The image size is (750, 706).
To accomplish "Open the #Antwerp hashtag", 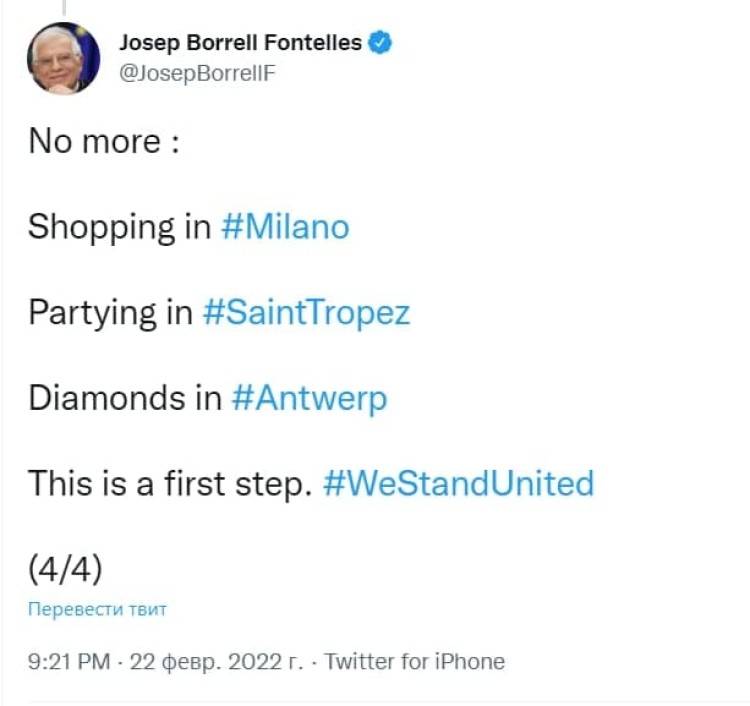I will 309,398.
